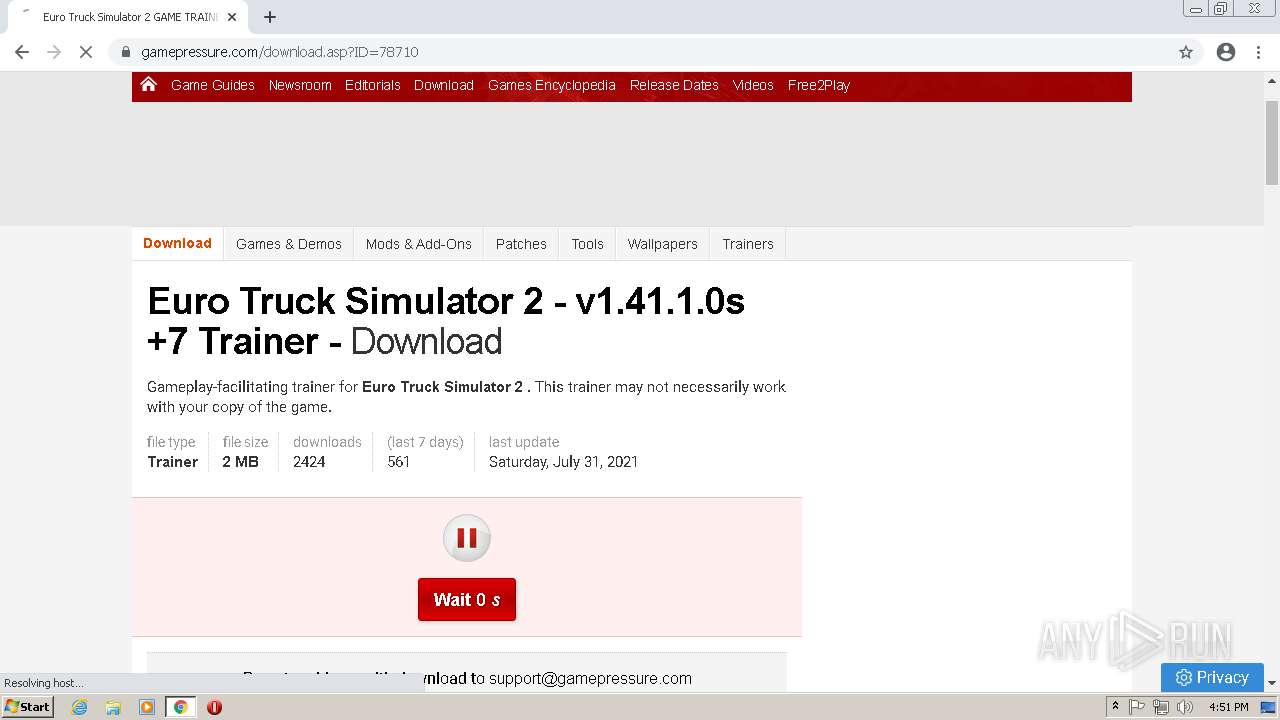Bookmark this page with the star icon
The image size is (1280, 720).
tap(1186, 52)
